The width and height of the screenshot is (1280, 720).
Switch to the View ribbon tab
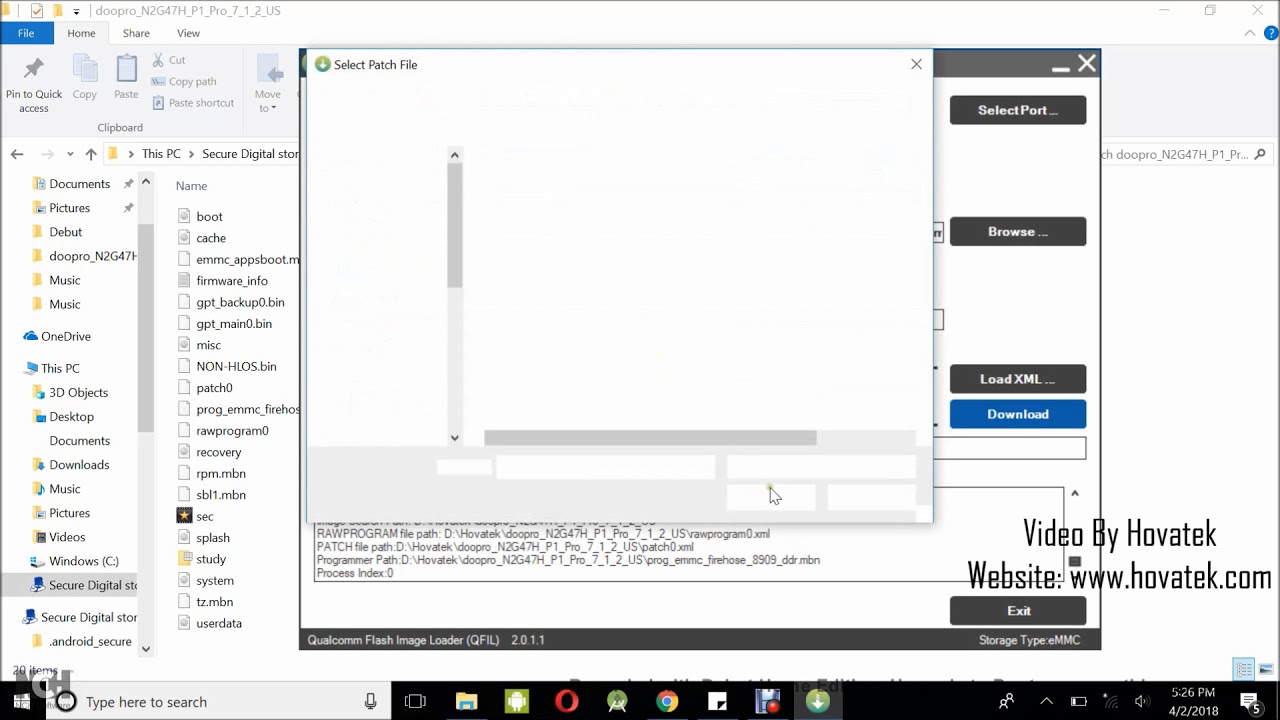[x=188, y=33]
